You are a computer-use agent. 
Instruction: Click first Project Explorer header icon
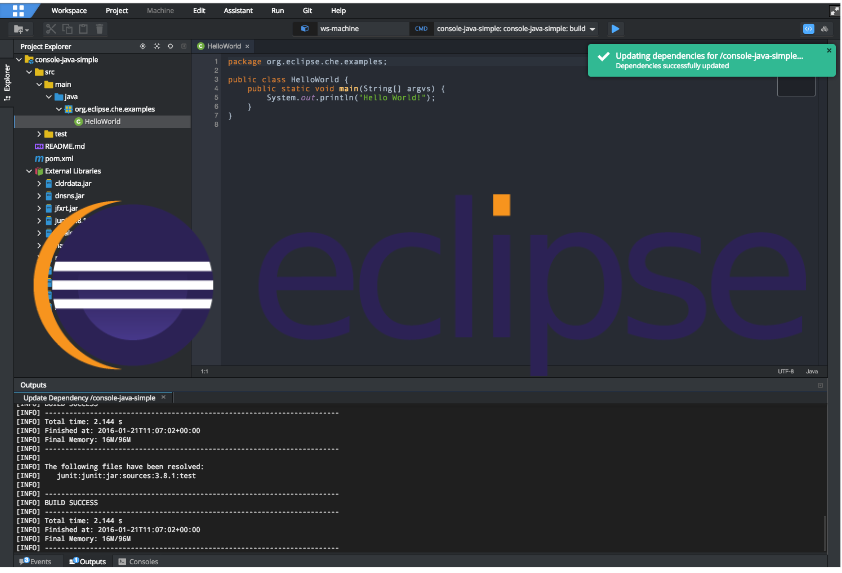142,46
